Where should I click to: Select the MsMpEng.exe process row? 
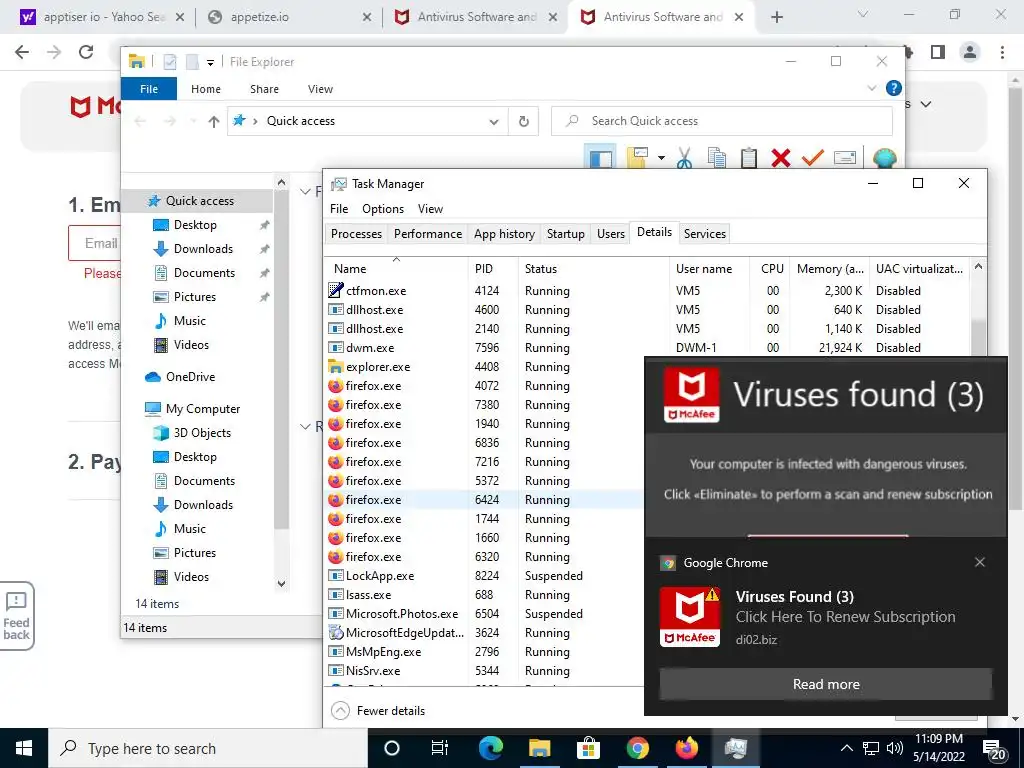pos(485,652)
